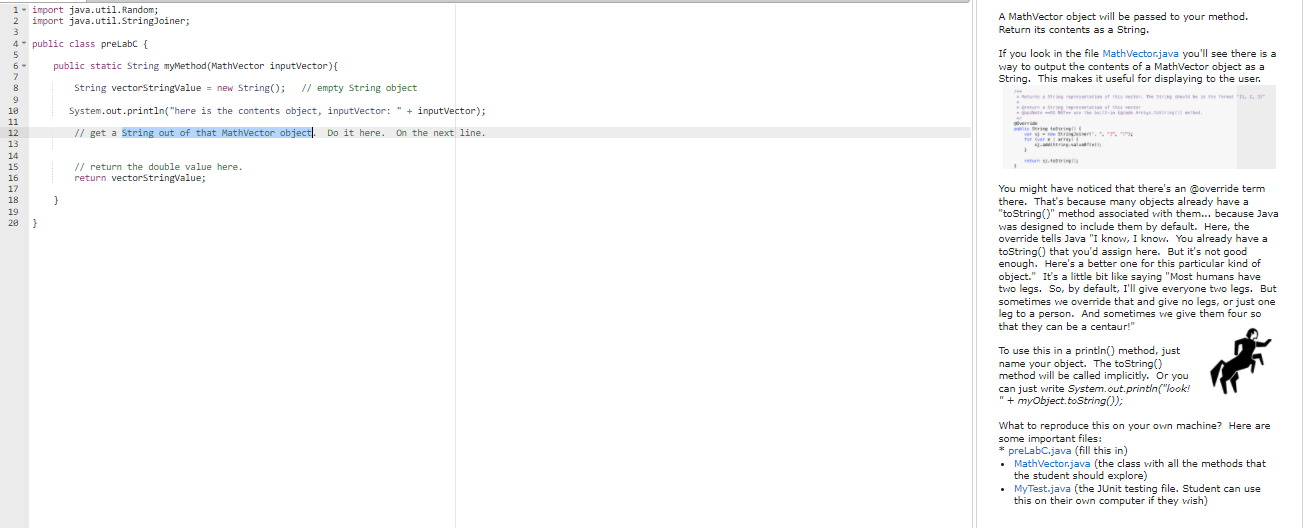Click the 'import java.util.Random;' line
Image resolution: width=1310 pixels, height=528 pixels.
(x=96, y=9)
